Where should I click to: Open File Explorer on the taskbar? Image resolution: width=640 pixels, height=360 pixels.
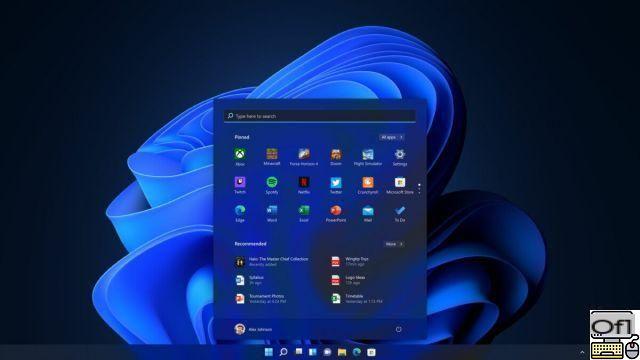[x=342, y=352]
